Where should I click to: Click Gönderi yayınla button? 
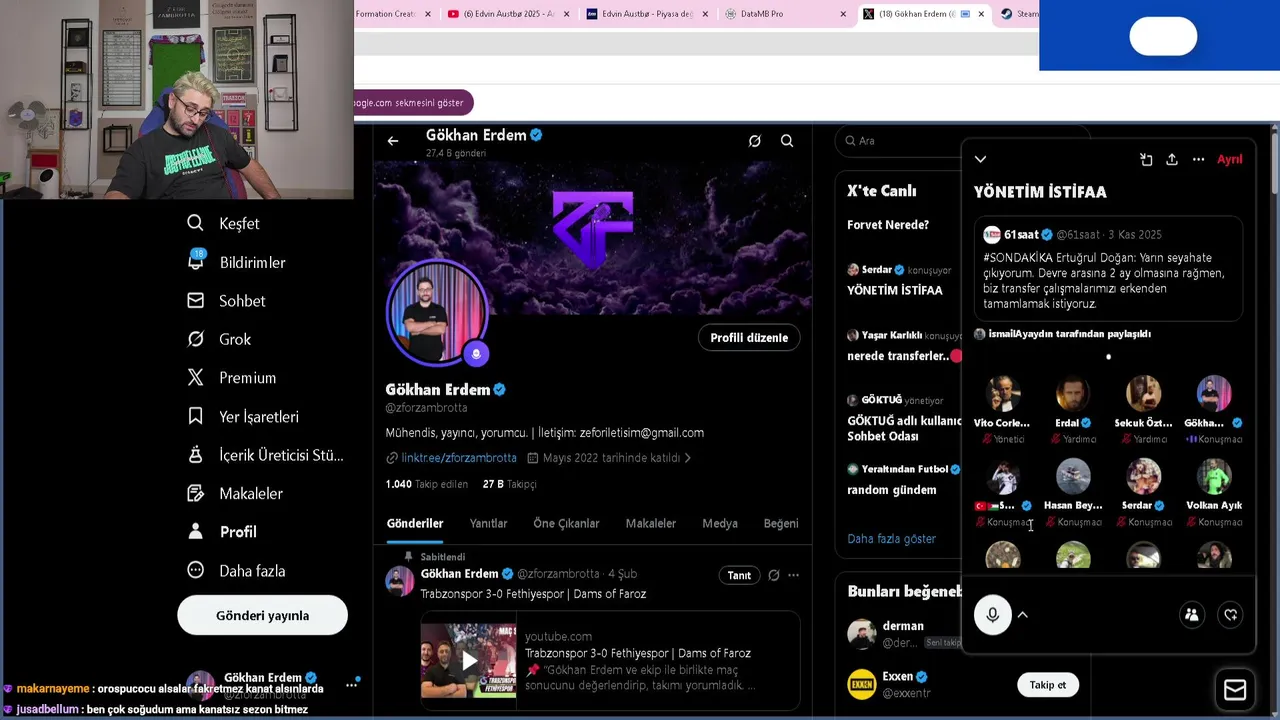click(262, 615)
